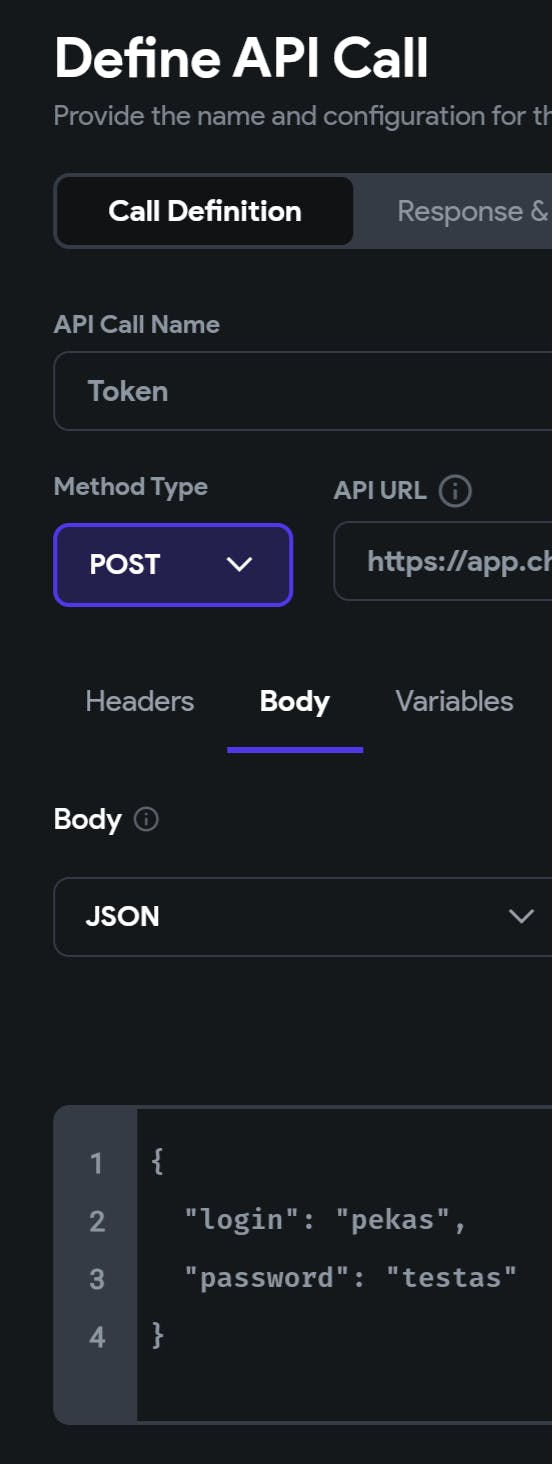The height and width of the screenshot is (1464, 552).
Task: Click line number 2 in editor gutter
Action: tap(97, 1221)
